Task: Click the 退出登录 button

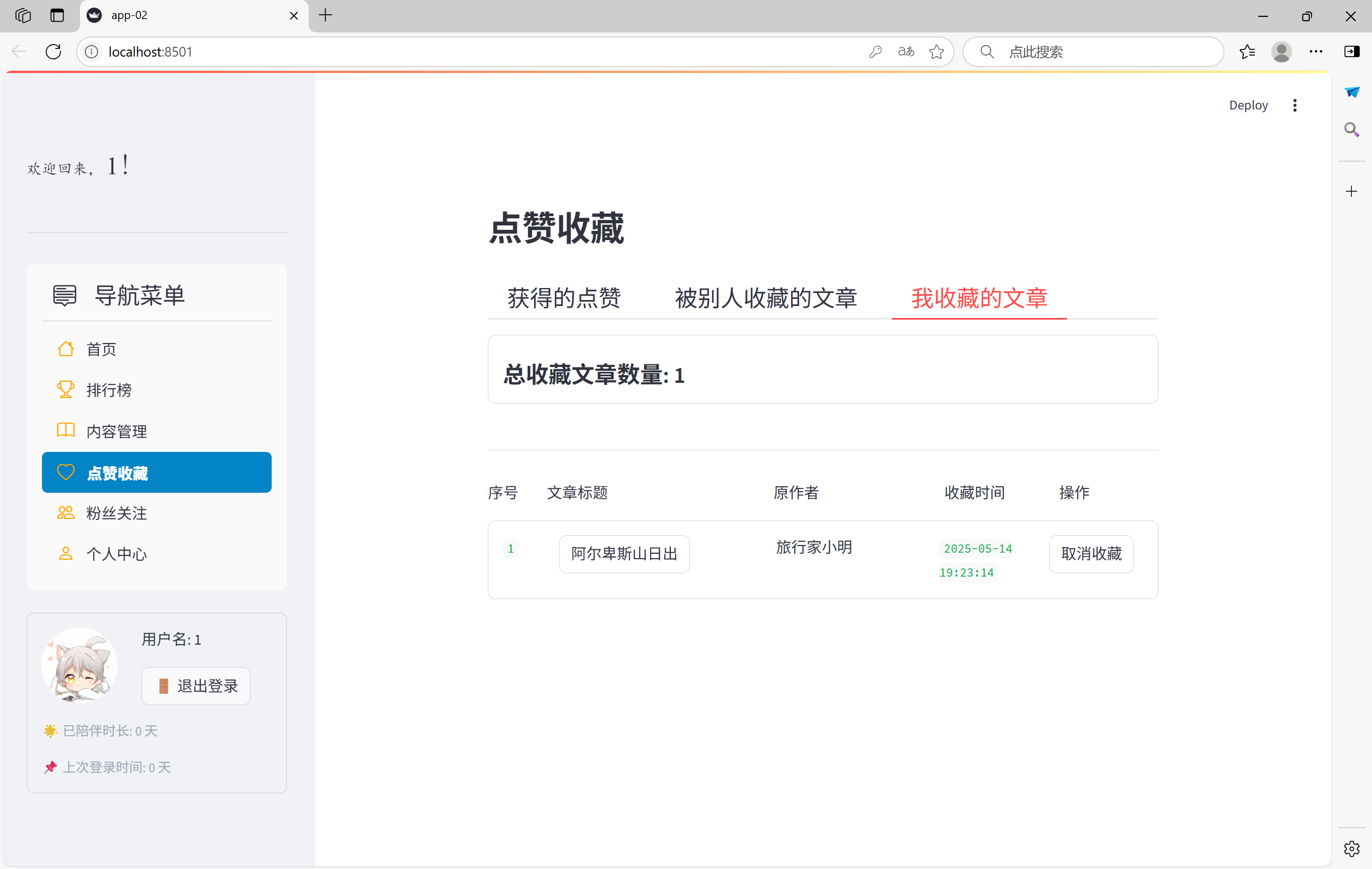Action: (x=195, y=686)
